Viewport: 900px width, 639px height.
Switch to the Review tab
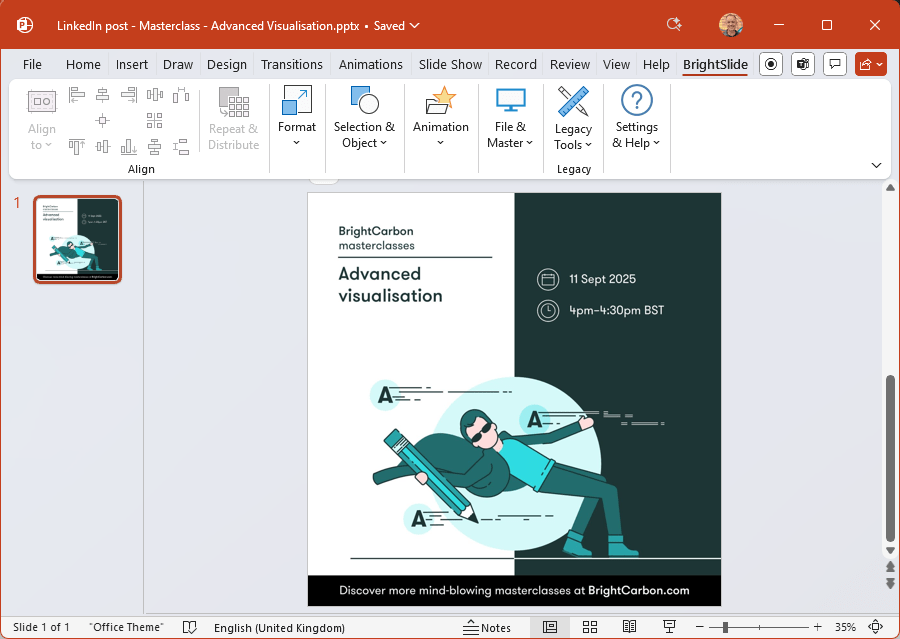click(570, 64)
